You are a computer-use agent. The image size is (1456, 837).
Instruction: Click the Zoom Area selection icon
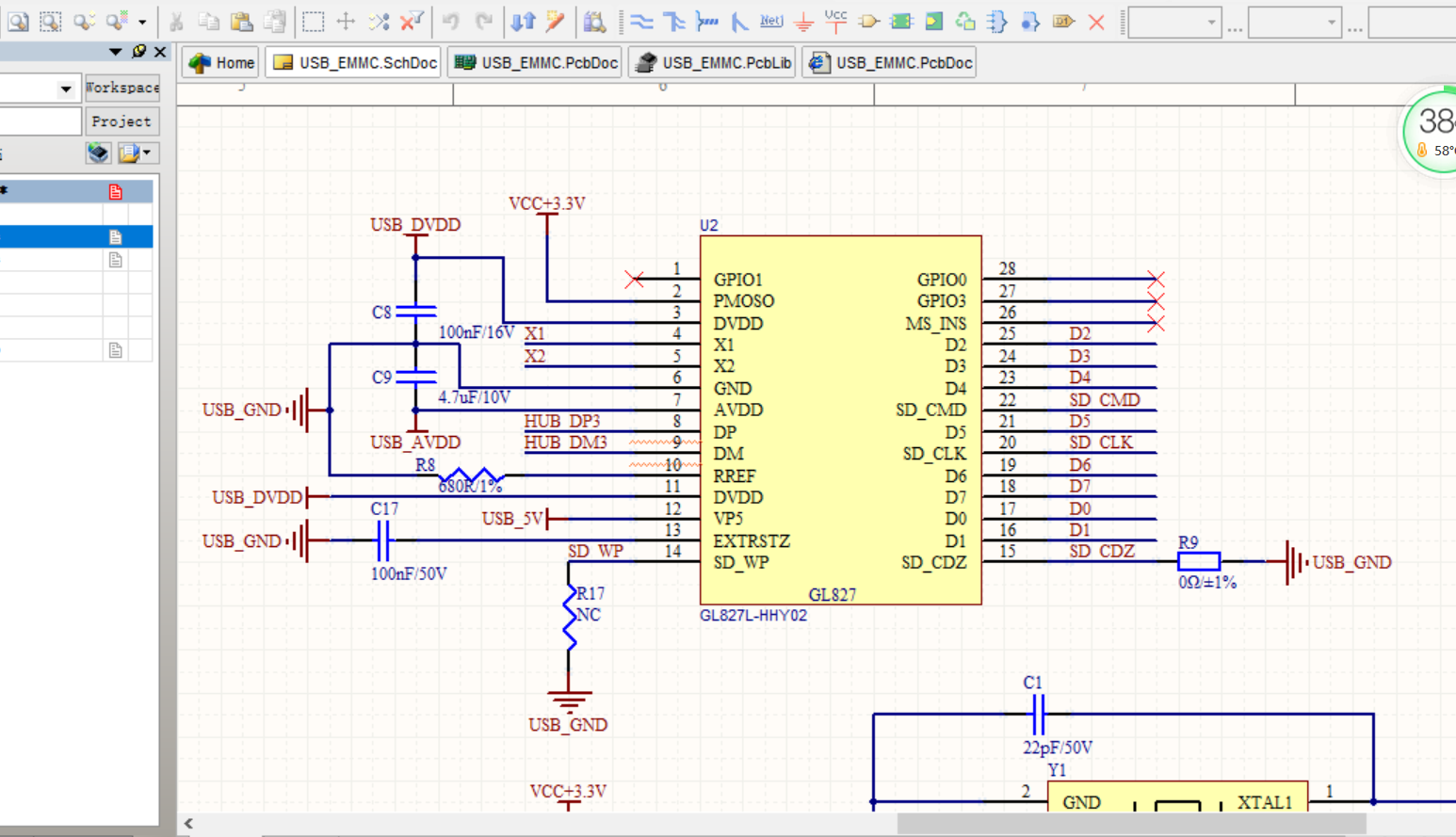point(51,21)
